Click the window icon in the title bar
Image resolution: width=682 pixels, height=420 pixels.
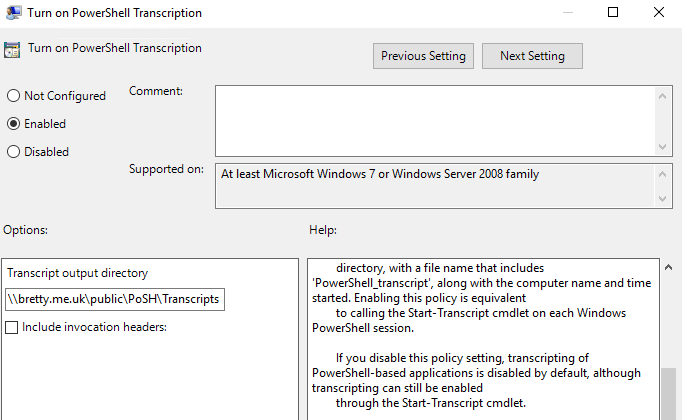(x=13, y=13)
